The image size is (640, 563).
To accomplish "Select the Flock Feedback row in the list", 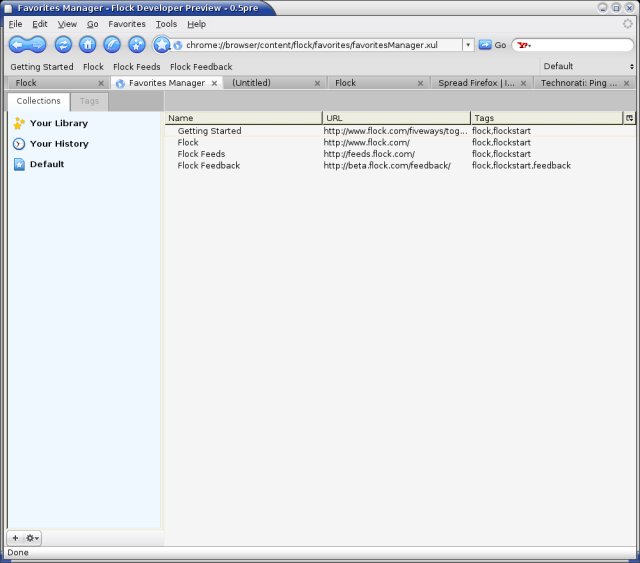I will point(400,165).
